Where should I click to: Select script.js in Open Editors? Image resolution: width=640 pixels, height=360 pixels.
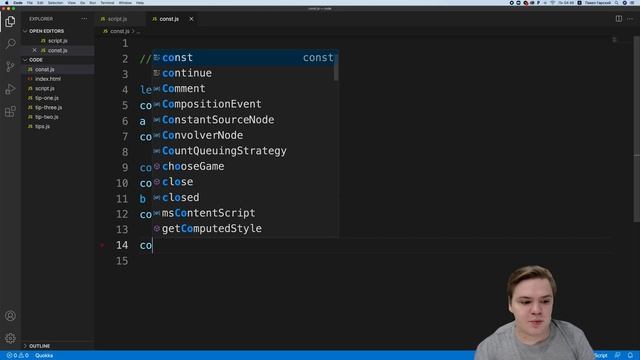pyautogui.click(x=58, y=41)
